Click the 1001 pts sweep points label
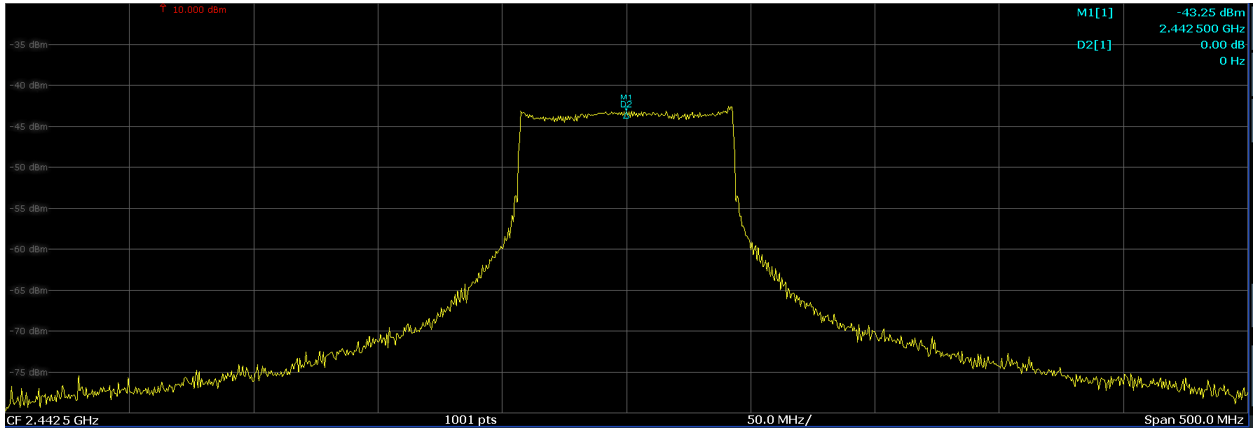1256x434 pixels. click(x=470, y=420)
